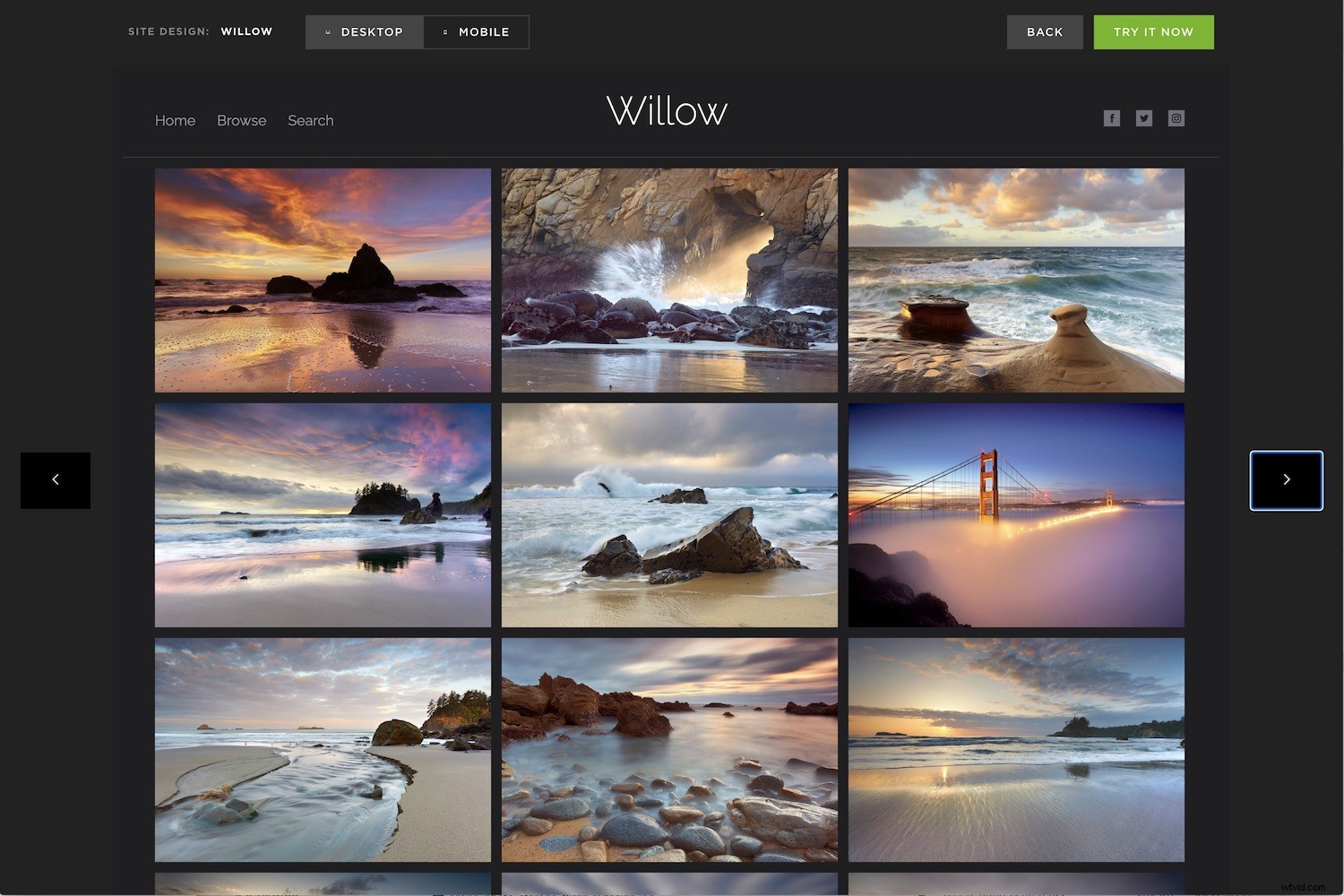Click the SITE DESIGN: WILLOW label
Image resolution: width=1344 pixels, height=896 pixels.
tap(200, 30)
